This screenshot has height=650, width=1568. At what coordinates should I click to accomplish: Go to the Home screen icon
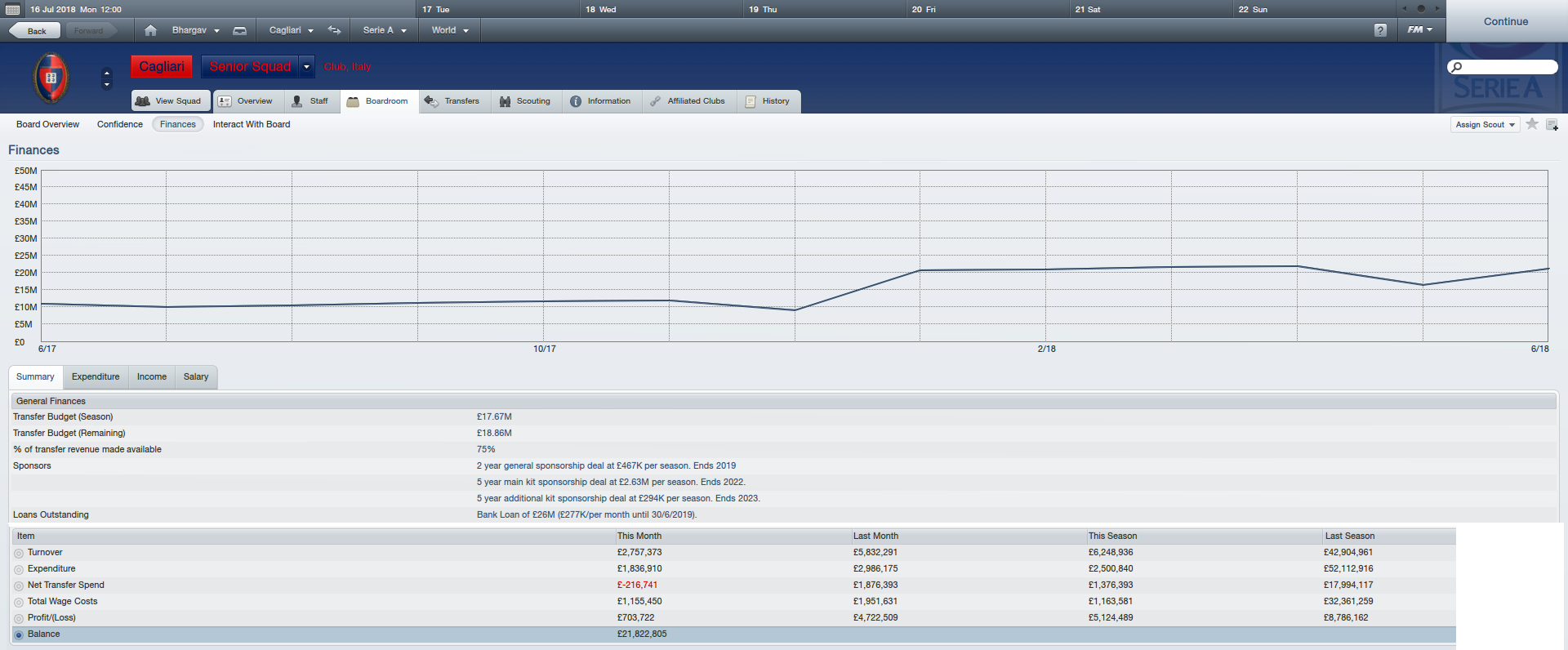click(x=150, y=30)
